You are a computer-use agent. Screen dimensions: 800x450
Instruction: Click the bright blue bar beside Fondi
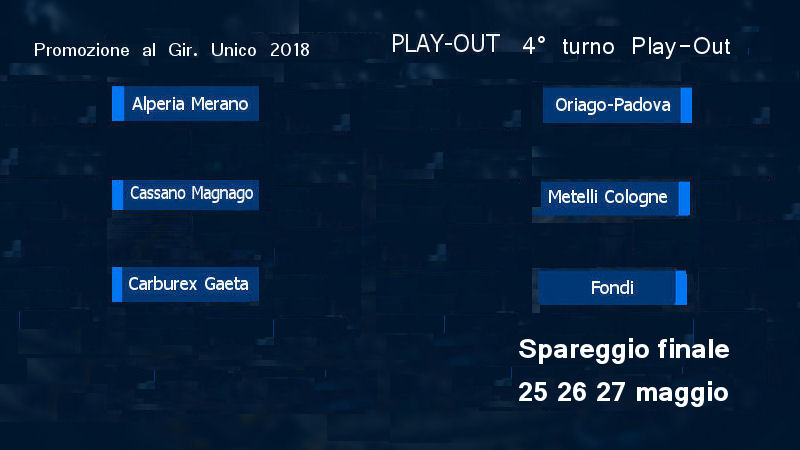(x=681, y=288)
